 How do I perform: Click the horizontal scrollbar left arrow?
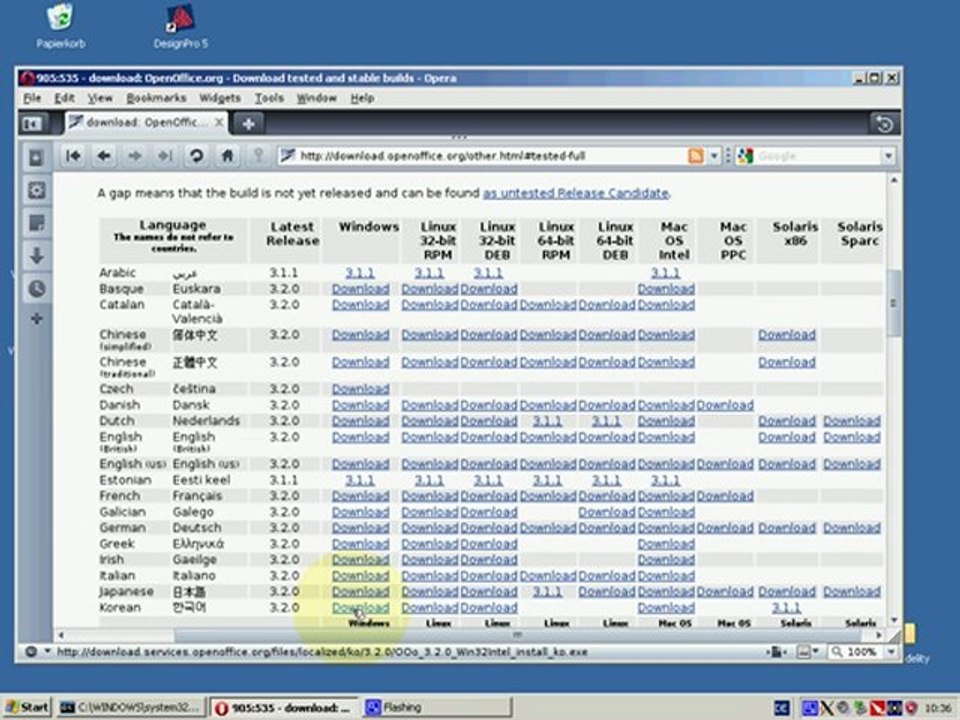(61, 636)
